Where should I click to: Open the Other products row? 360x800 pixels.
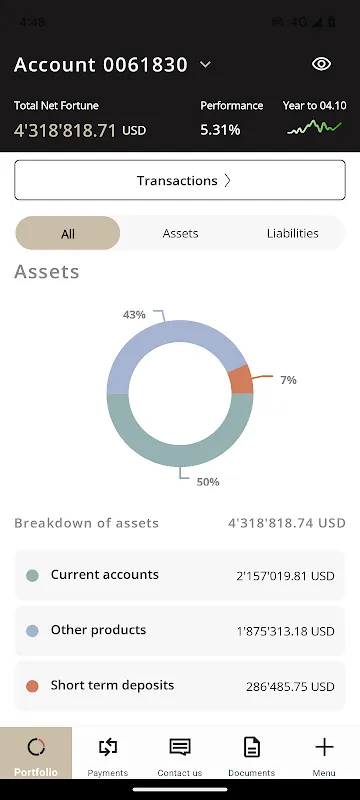click(x=179, y=631)
